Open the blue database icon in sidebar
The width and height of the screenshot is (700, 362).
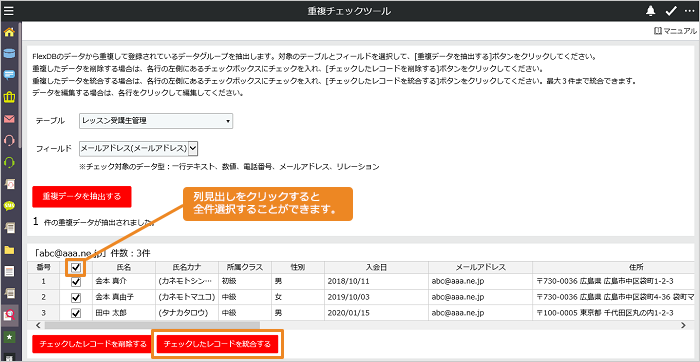(9, 54)
